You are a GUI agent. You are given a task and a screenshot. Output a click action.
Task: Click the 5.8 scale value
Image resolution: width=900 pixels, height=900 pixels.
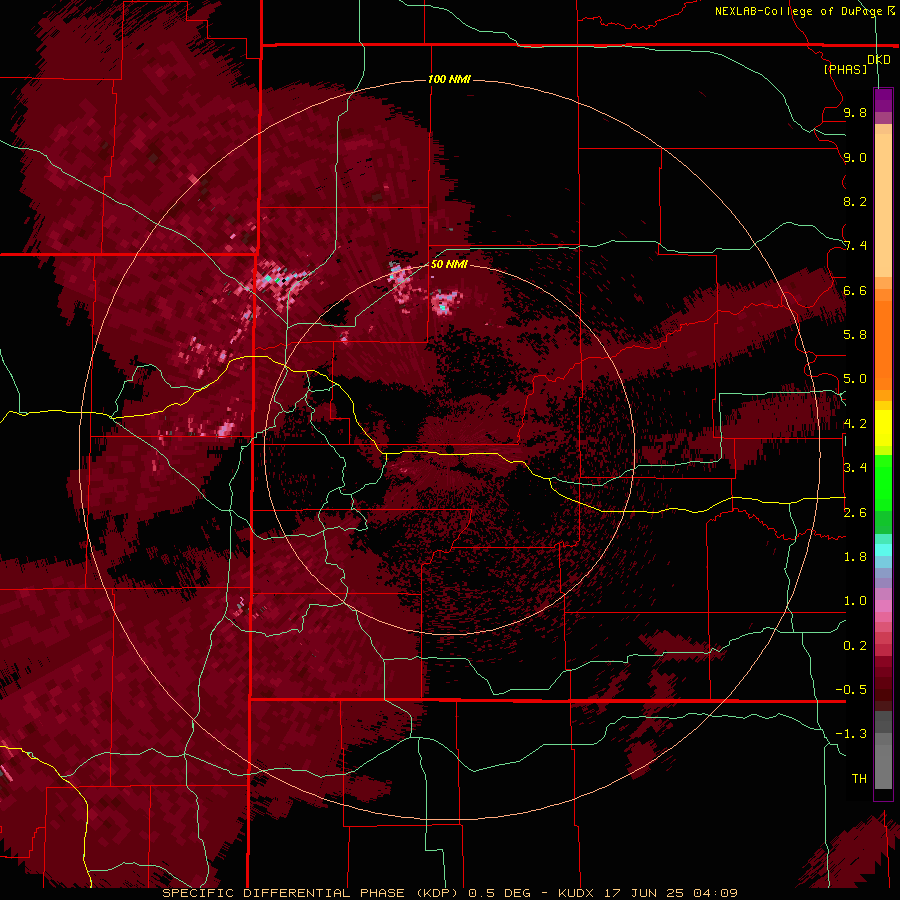coord(855,335)
